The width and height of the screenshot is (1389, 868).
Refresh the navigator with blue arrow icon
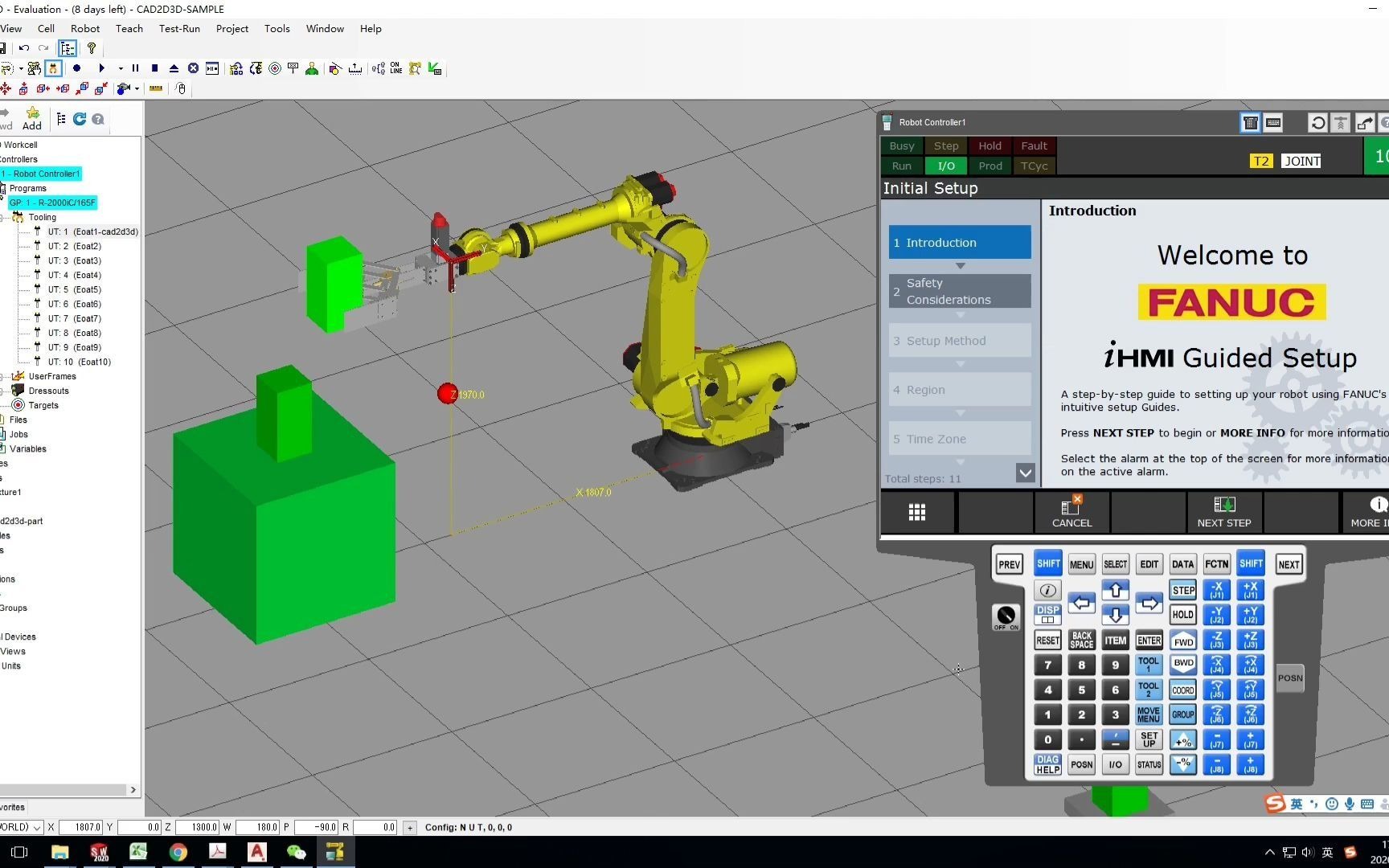(80, 119)
